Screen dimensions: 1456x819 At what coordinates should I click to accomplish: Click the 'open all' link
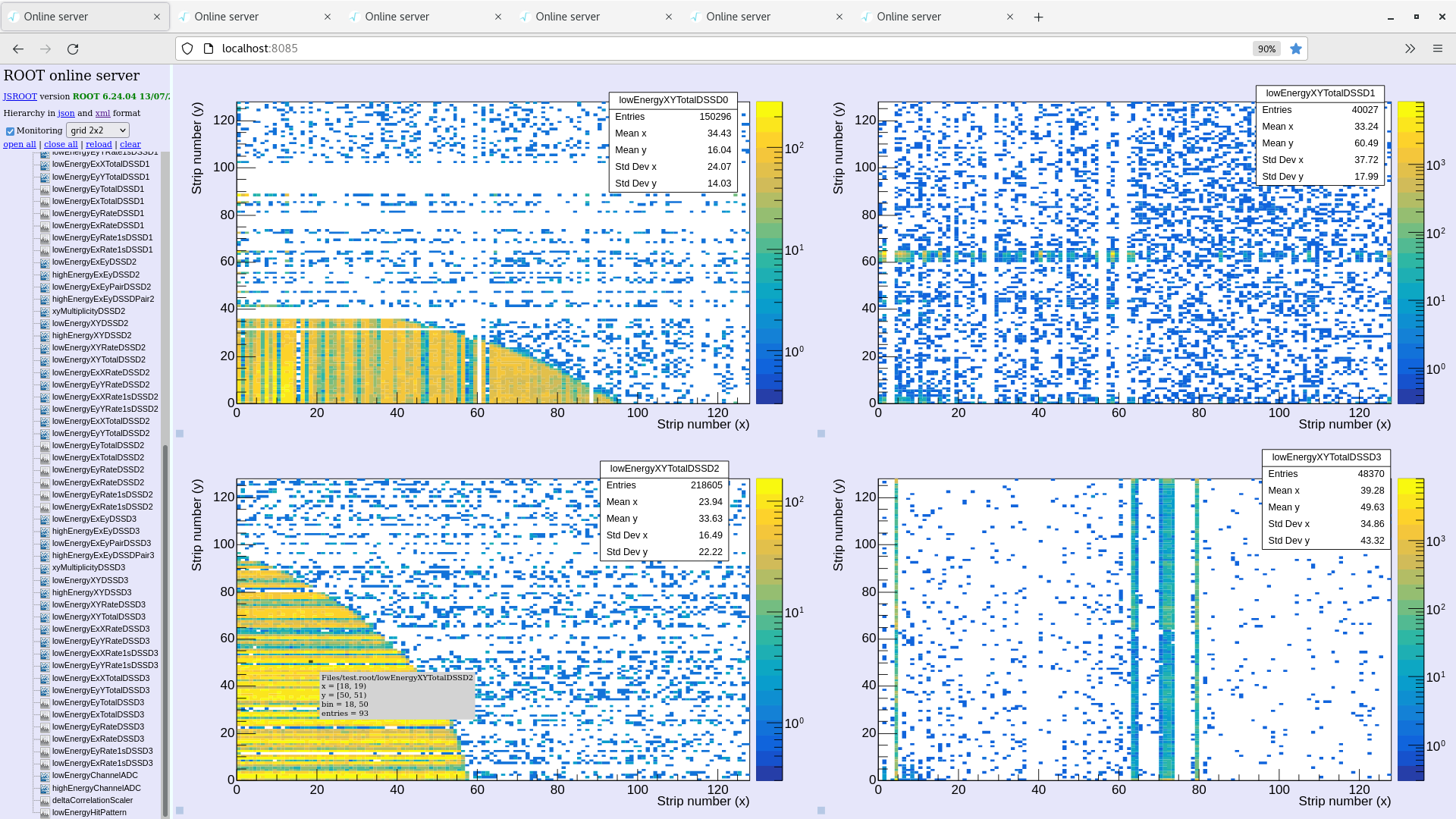coord(20,144)
